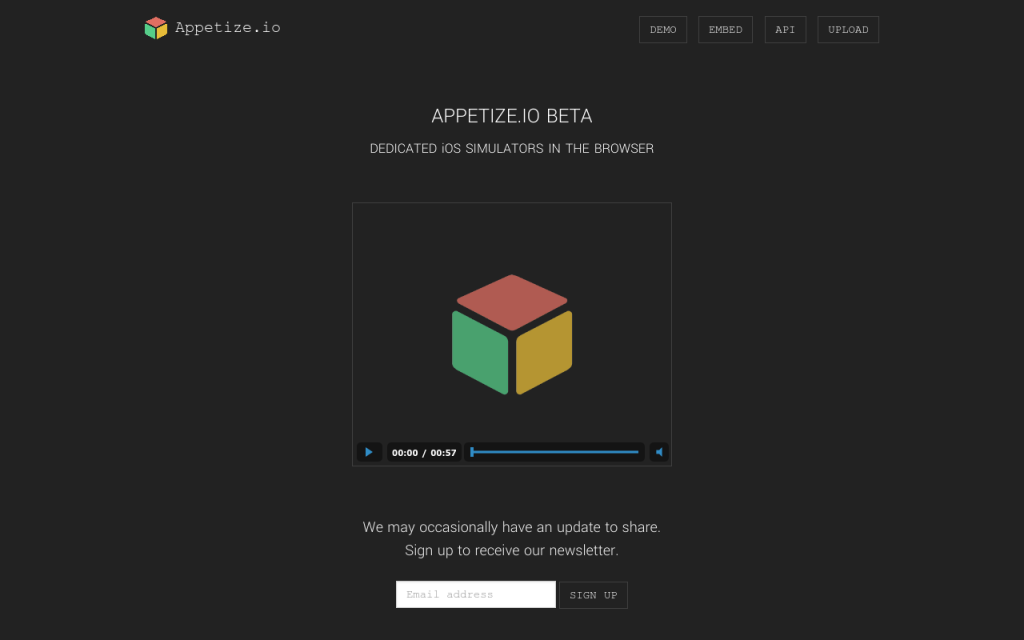Open the DEMO page
The height and width of the screenshot is (640, 1024).
663,29
